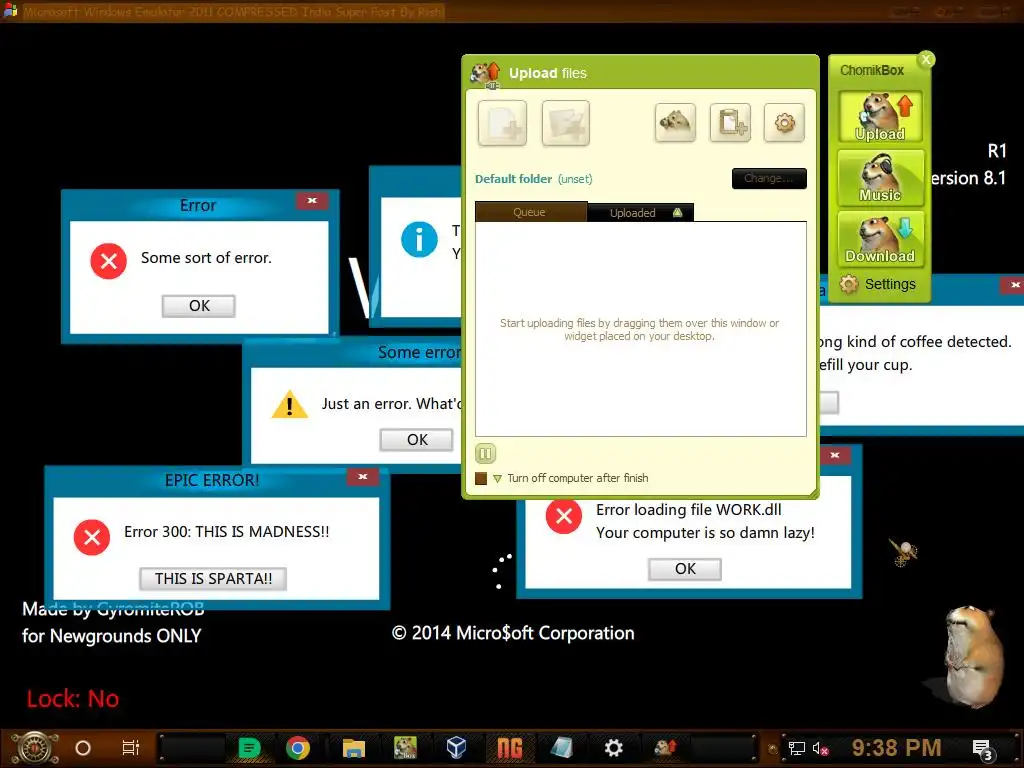Click the Default folder label
1024x768 pixels.
[513, 179]
